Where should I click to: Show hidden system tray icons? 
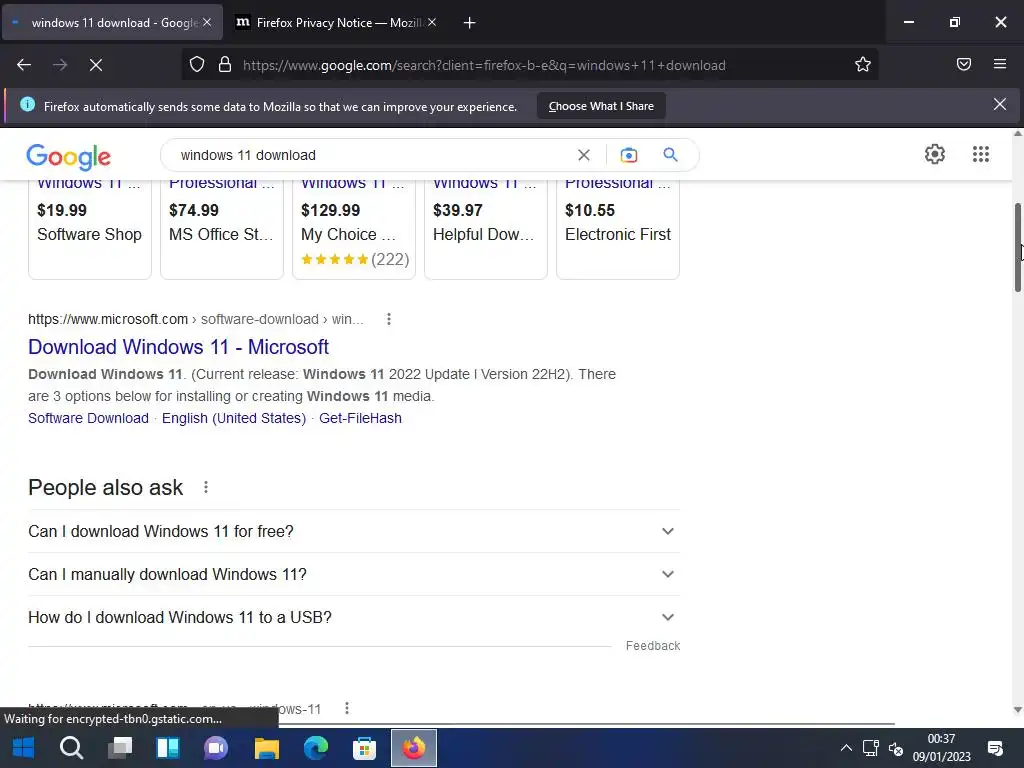pos(846,748)
